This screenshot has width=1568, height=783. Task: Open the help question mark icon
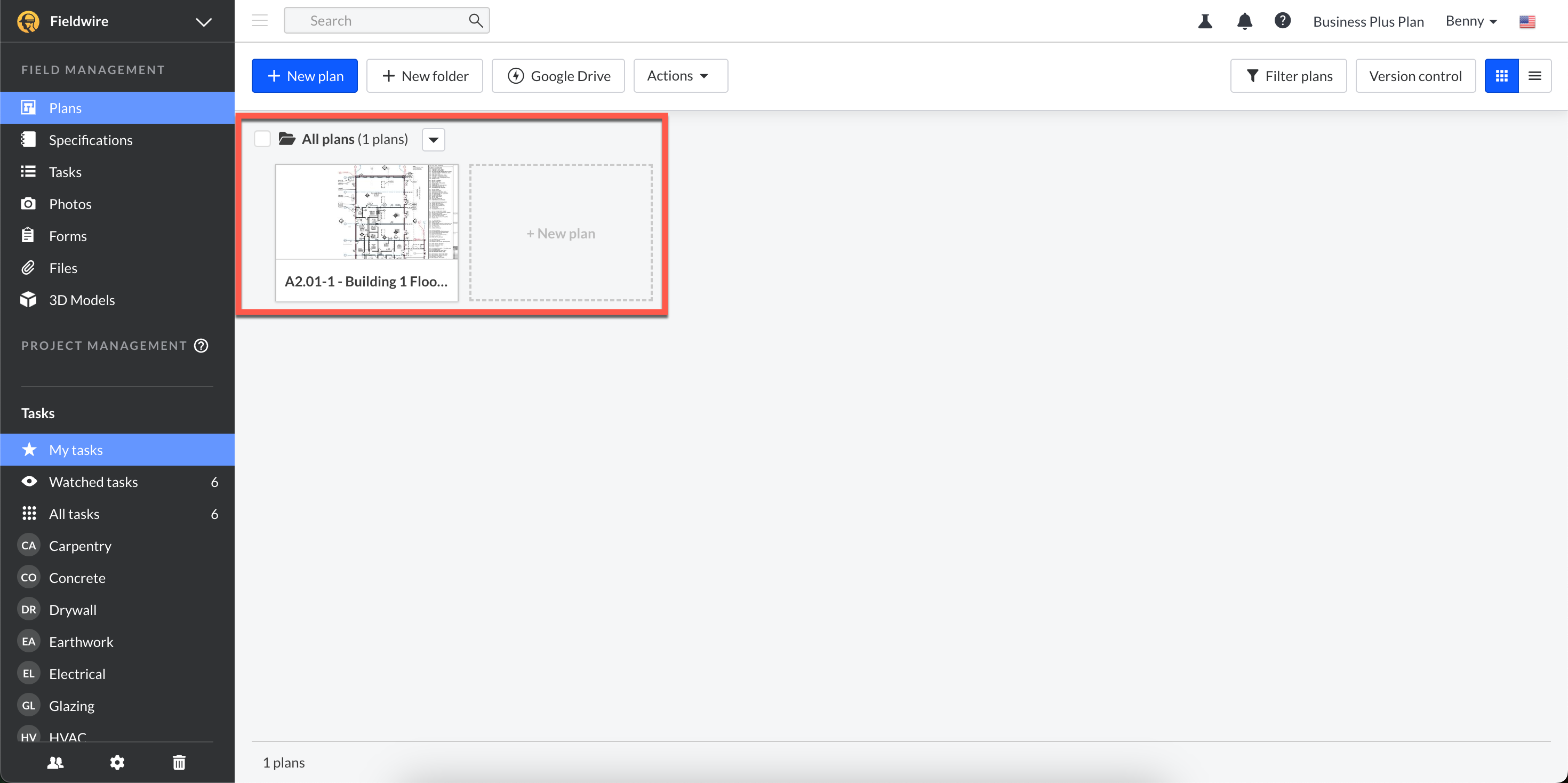[1282, 21]
